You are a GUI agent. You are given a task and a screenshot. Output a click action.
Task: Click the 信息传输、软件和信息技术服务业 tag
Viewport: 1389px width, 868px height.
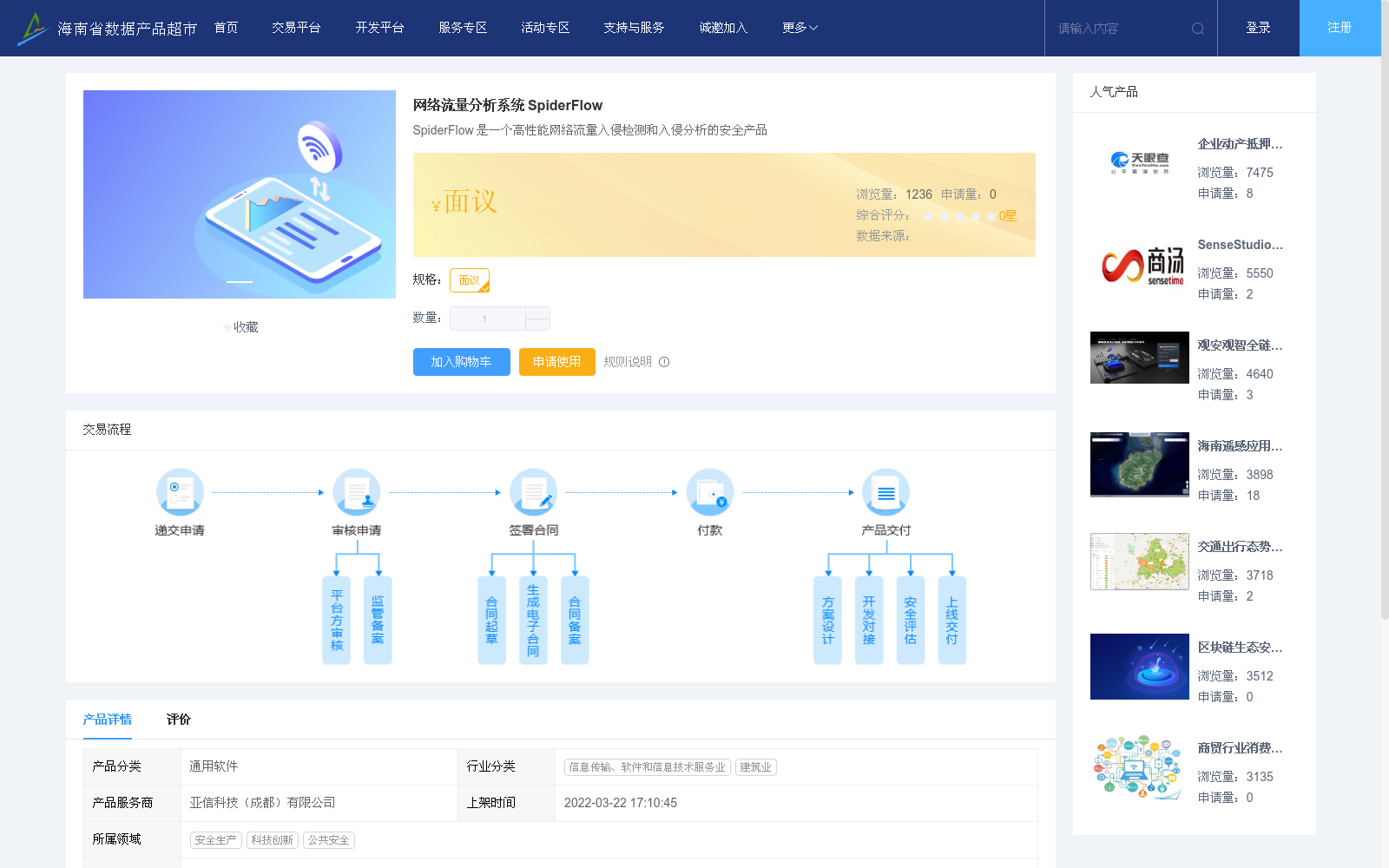[x=648, y=767]
